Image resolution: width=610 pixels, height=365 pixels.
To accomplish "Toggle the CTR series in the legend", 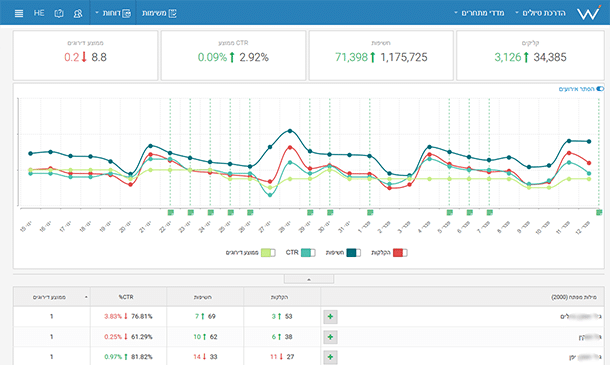I will tap(308, 253).
